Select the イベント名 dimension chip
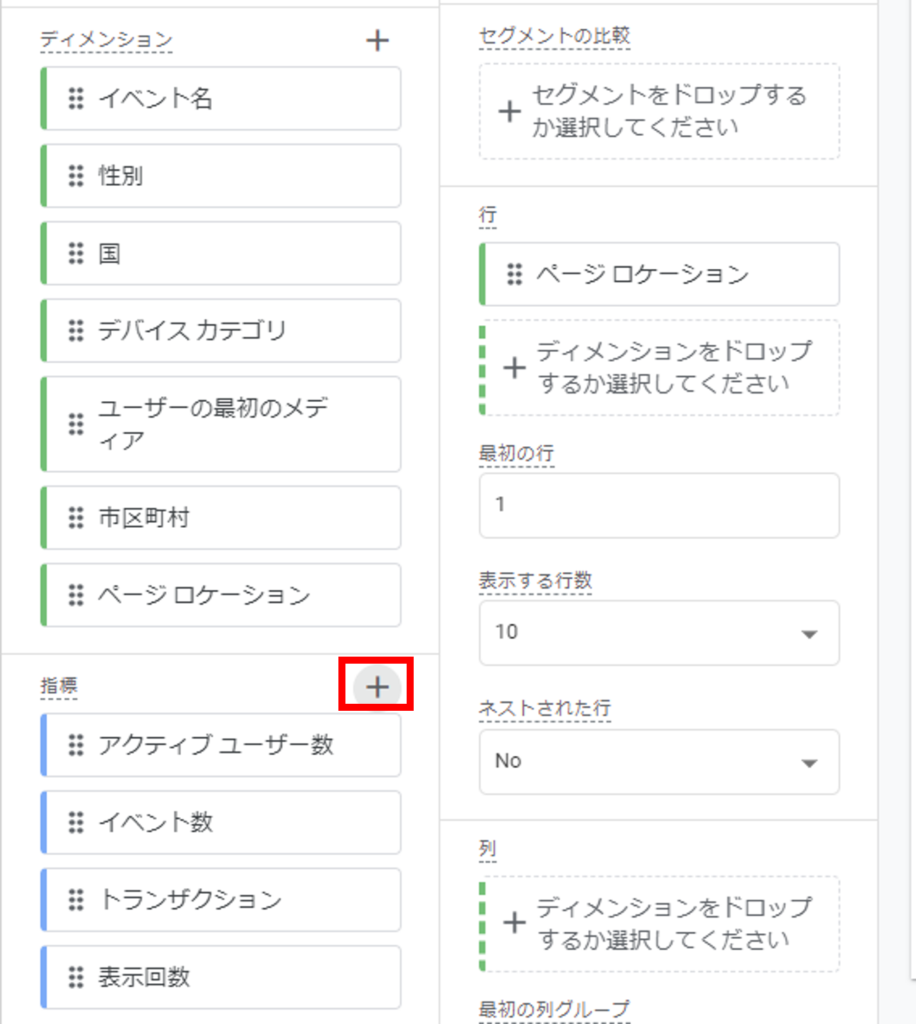The image size is (916, 1024). click(221, 98)
